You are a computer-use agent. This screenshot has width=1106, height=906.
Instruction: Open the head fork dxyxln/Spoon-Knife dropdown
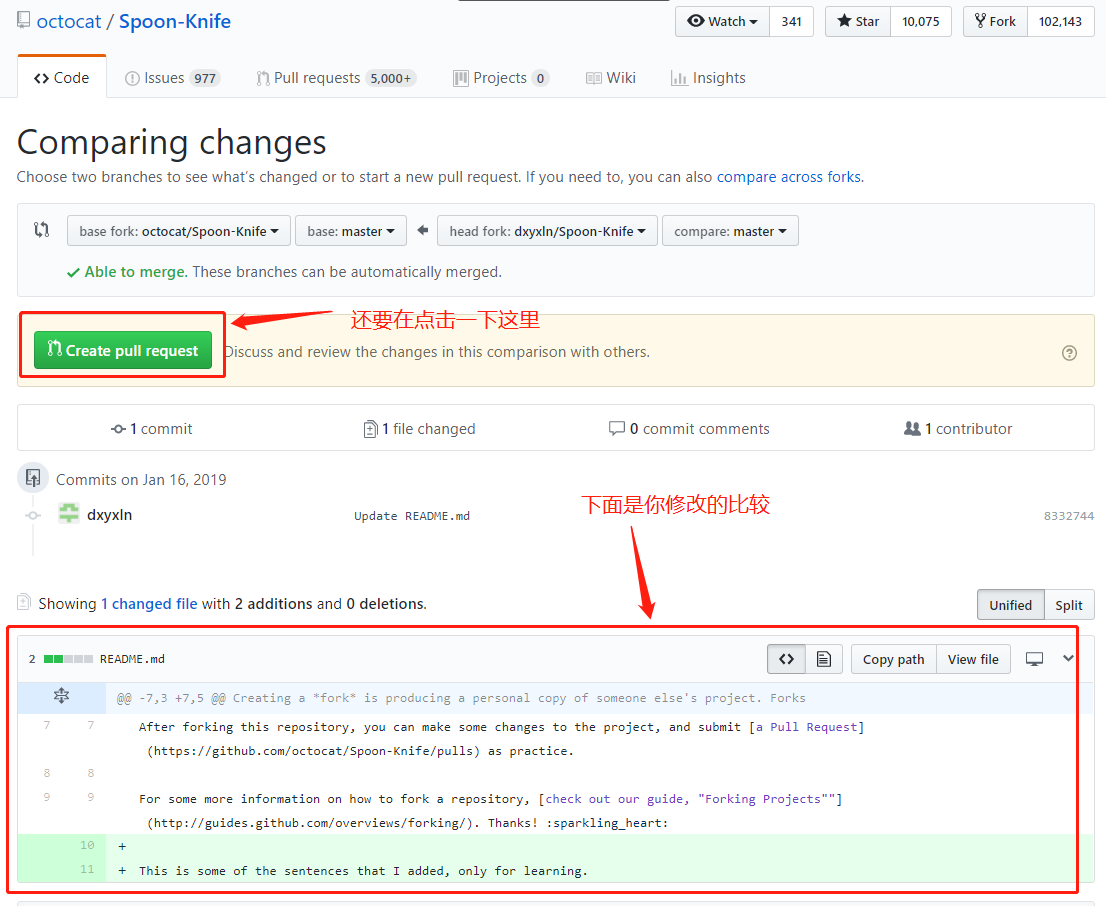(547, 230)
